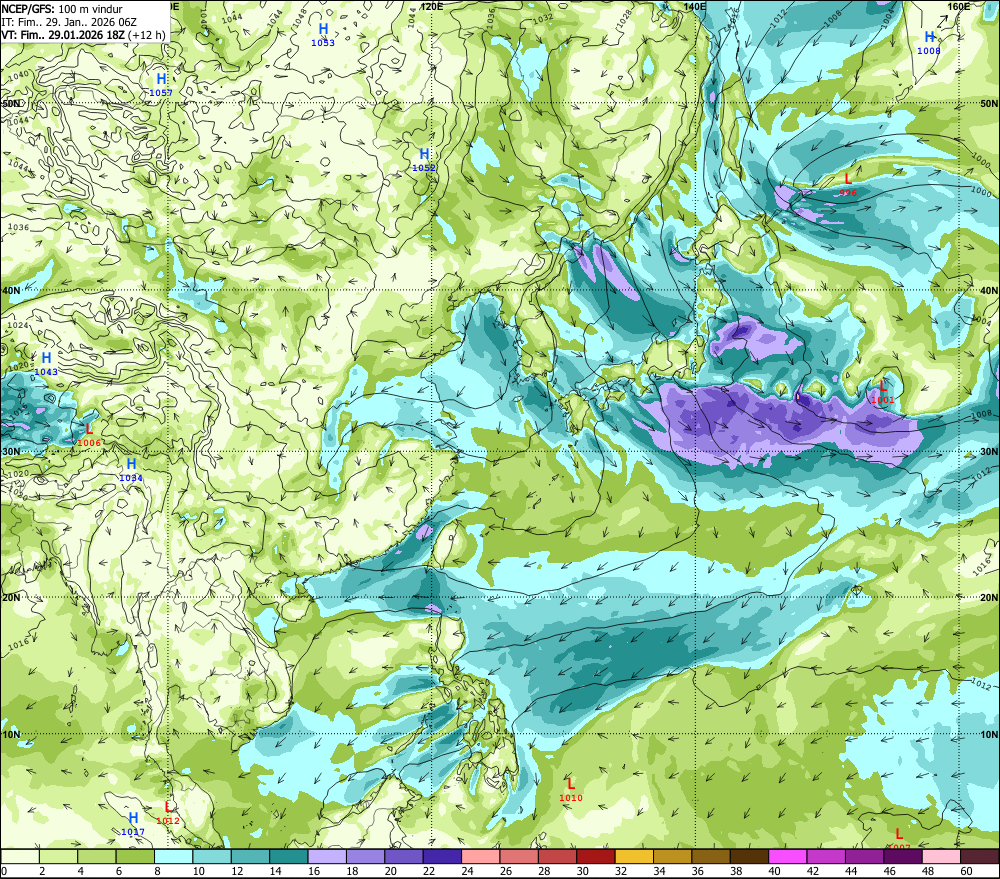Click the H 1052 high pressure marker
Screen dimensions: 1000x879
pos(423,160)
